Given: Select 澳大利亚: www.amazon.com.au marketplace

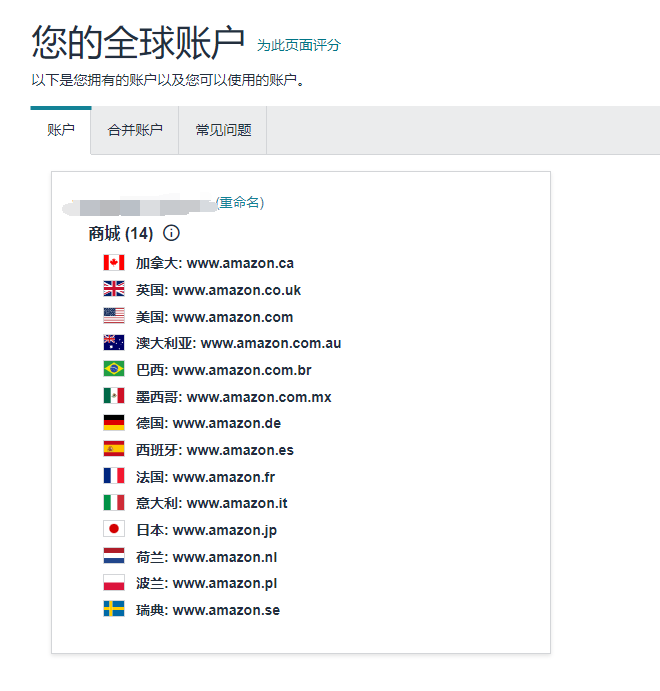Looking at the screenshot, I should point(238,343).
